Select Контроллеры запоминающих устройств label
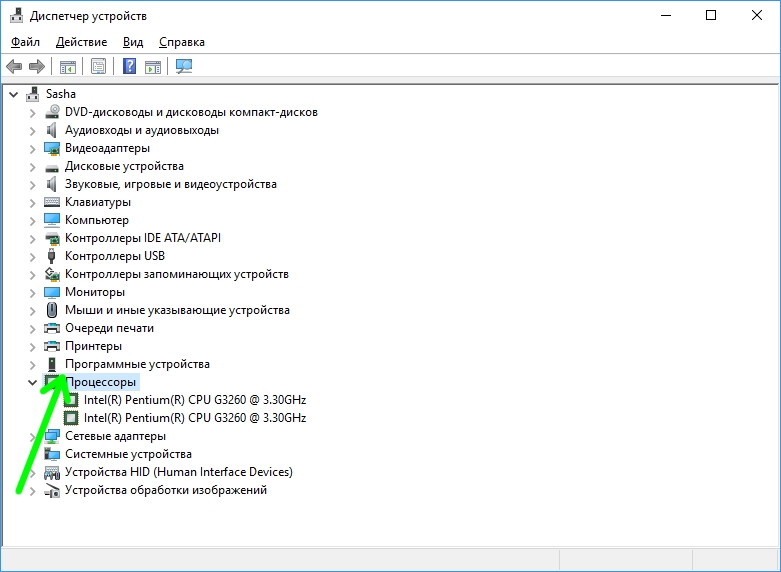The height and width of the screenshot is (572, 781). pos(177,274)
